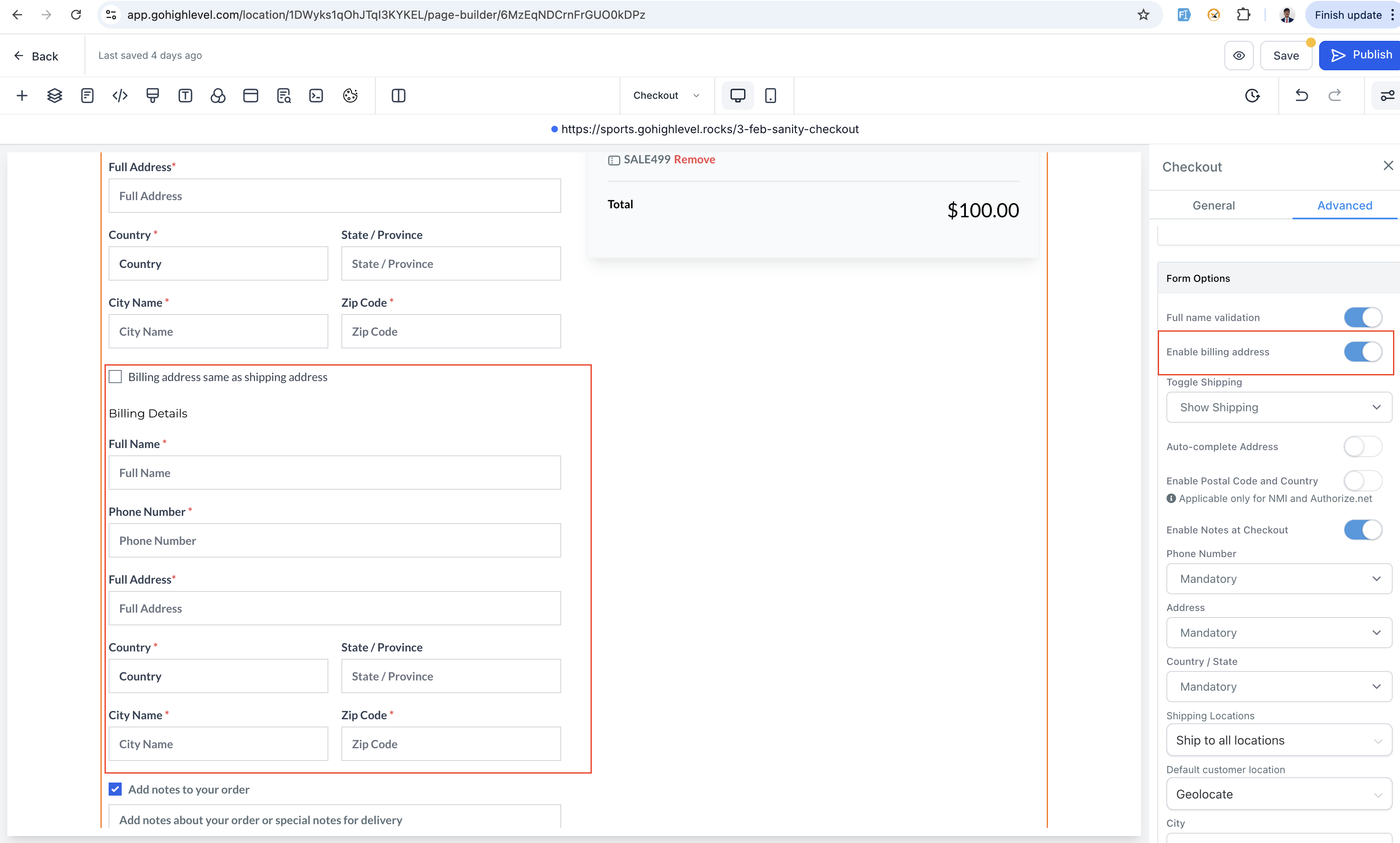1400x843 pixels.
Task: Open Phone Number Mandatory dropdown
Action: click(x=1278, y=579)
